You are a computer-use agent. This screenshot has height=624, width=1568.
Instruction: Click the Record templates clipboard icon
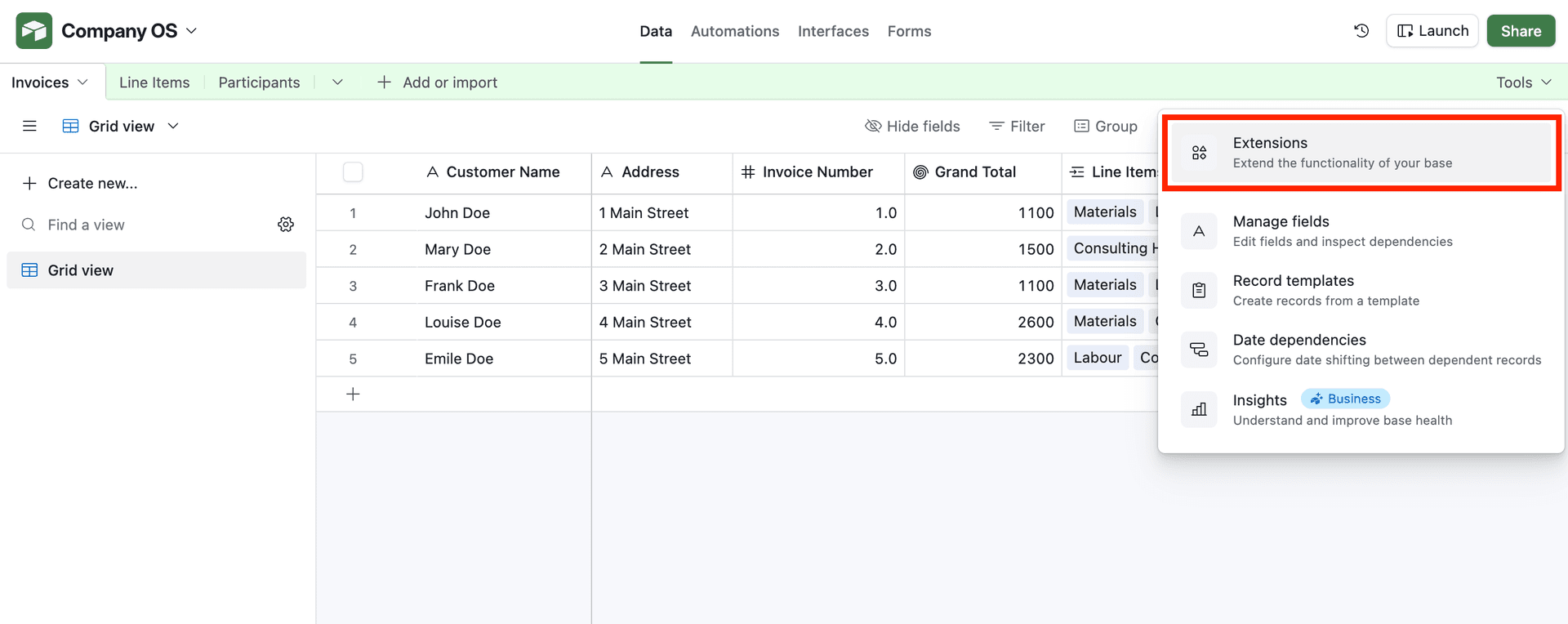(1199, 291)
